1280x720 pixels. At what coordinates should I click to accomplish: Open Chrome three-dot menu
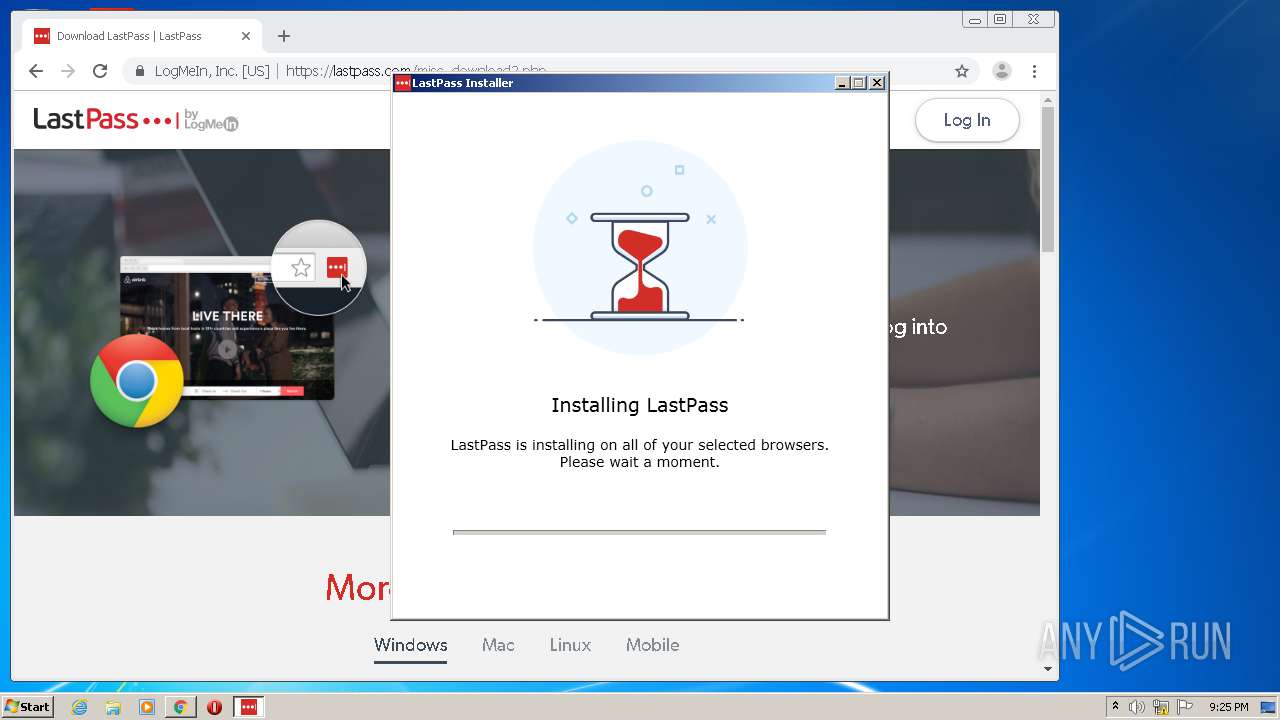click(x=1035, y=71)
